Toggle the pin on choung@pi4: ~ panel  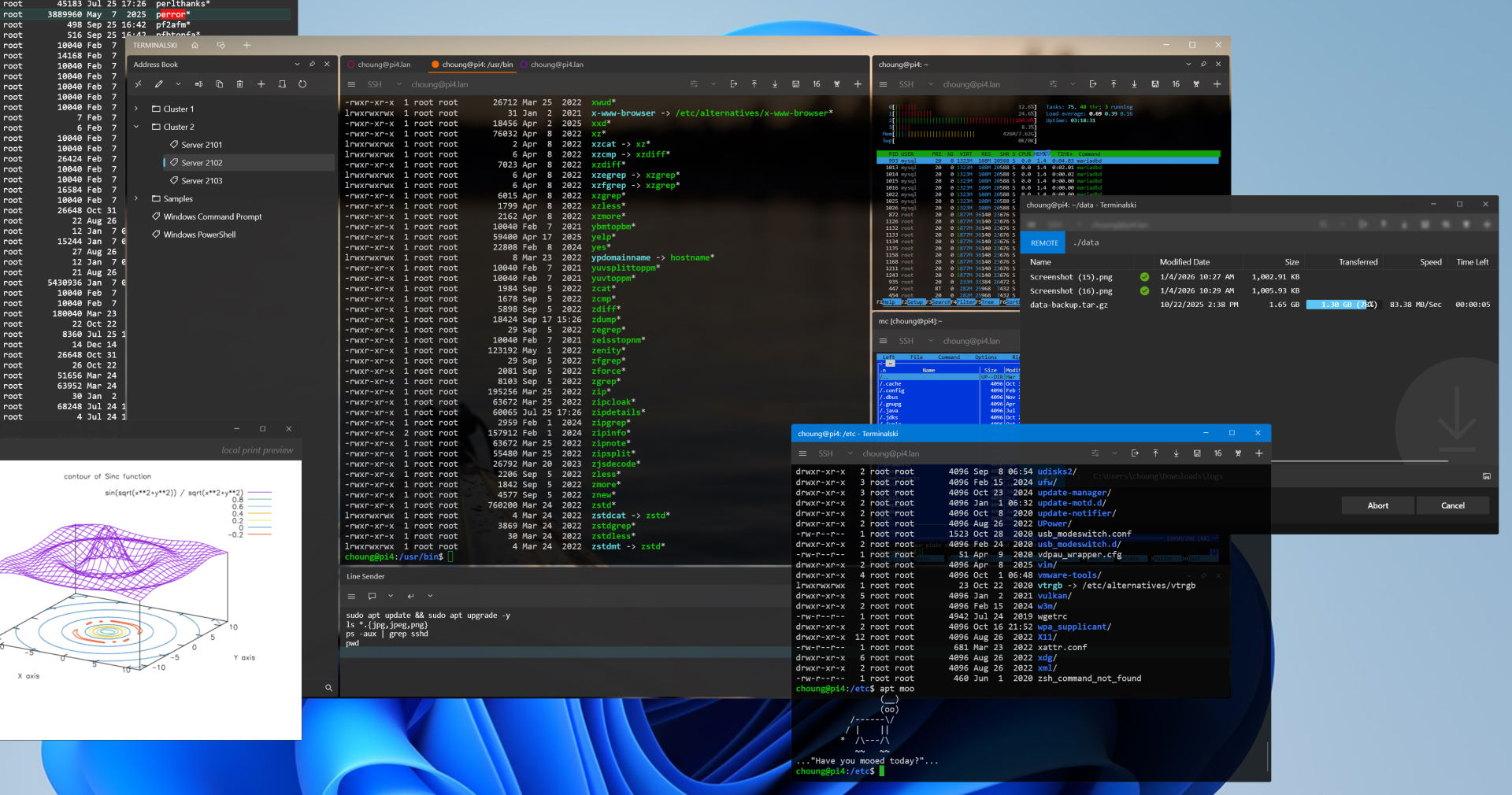tap(1203, 65)
